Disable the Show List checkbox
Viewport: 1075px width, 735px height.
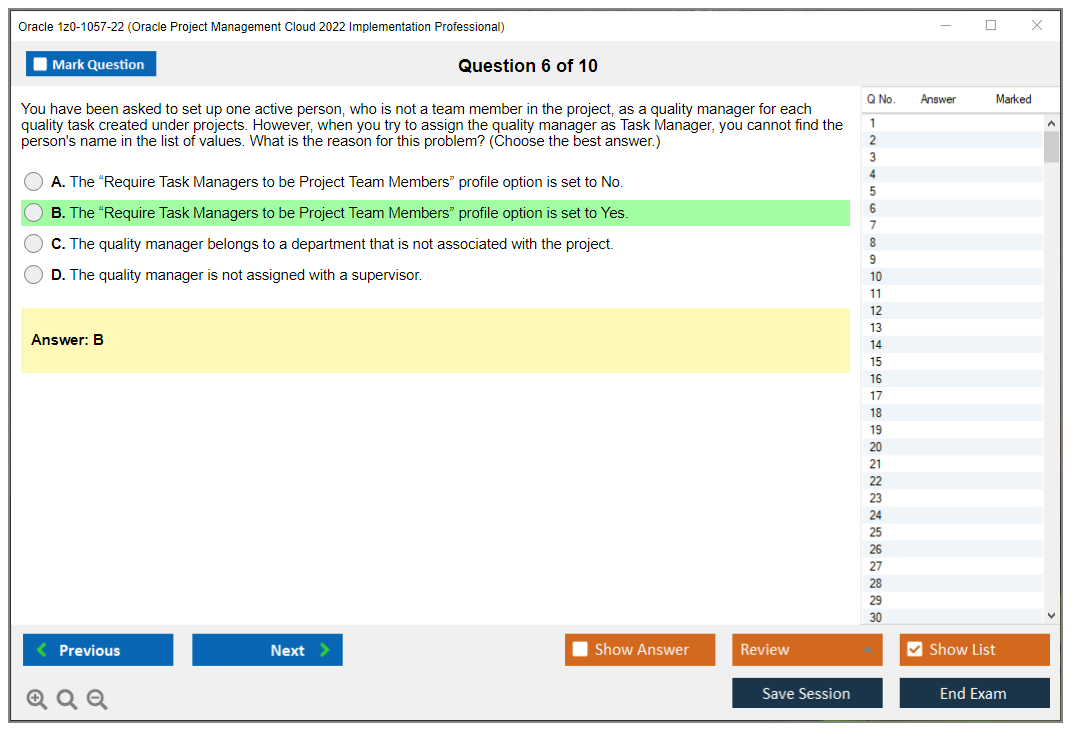coord(914,649)
